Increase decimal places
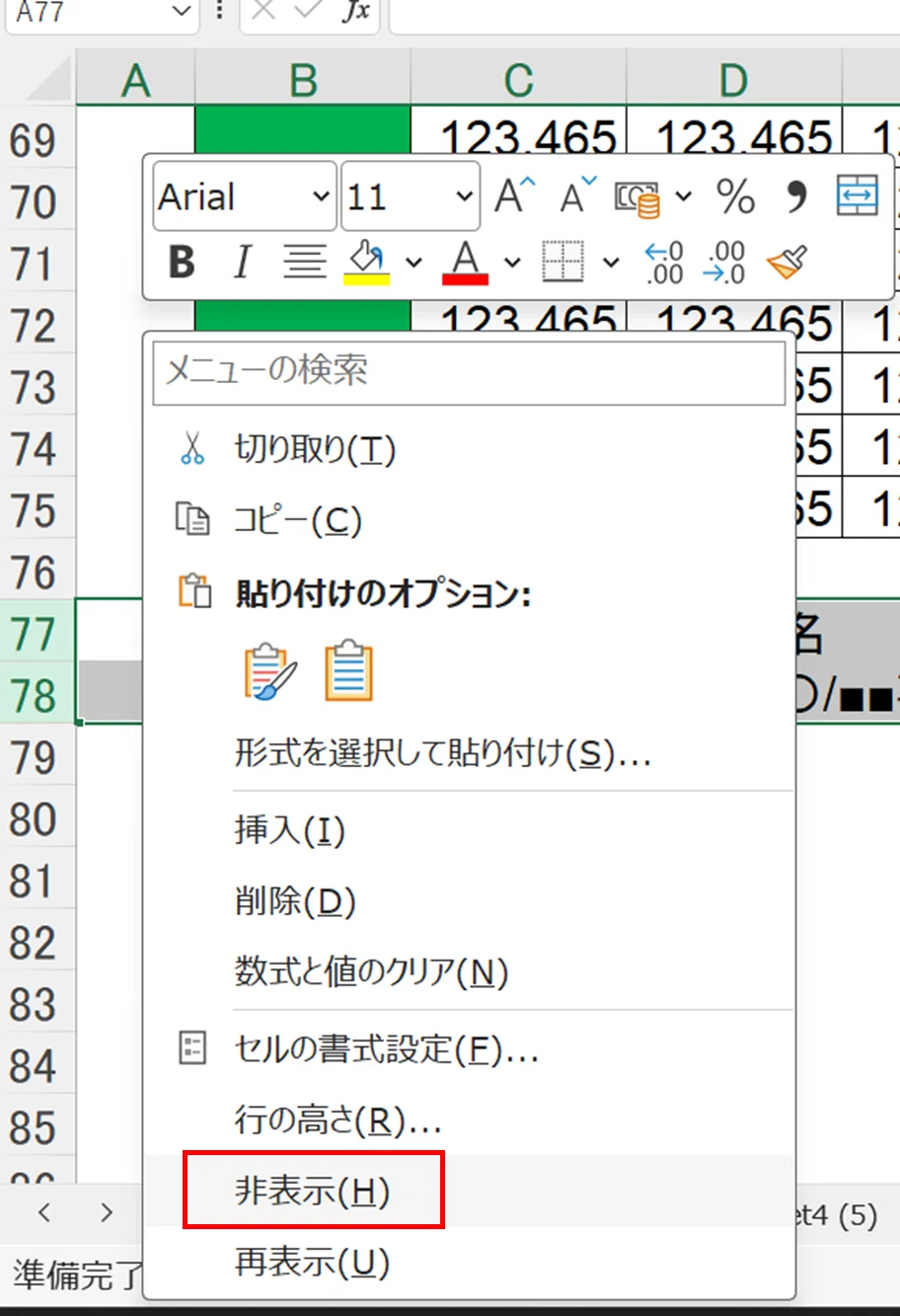 click(x=664, y=263)
